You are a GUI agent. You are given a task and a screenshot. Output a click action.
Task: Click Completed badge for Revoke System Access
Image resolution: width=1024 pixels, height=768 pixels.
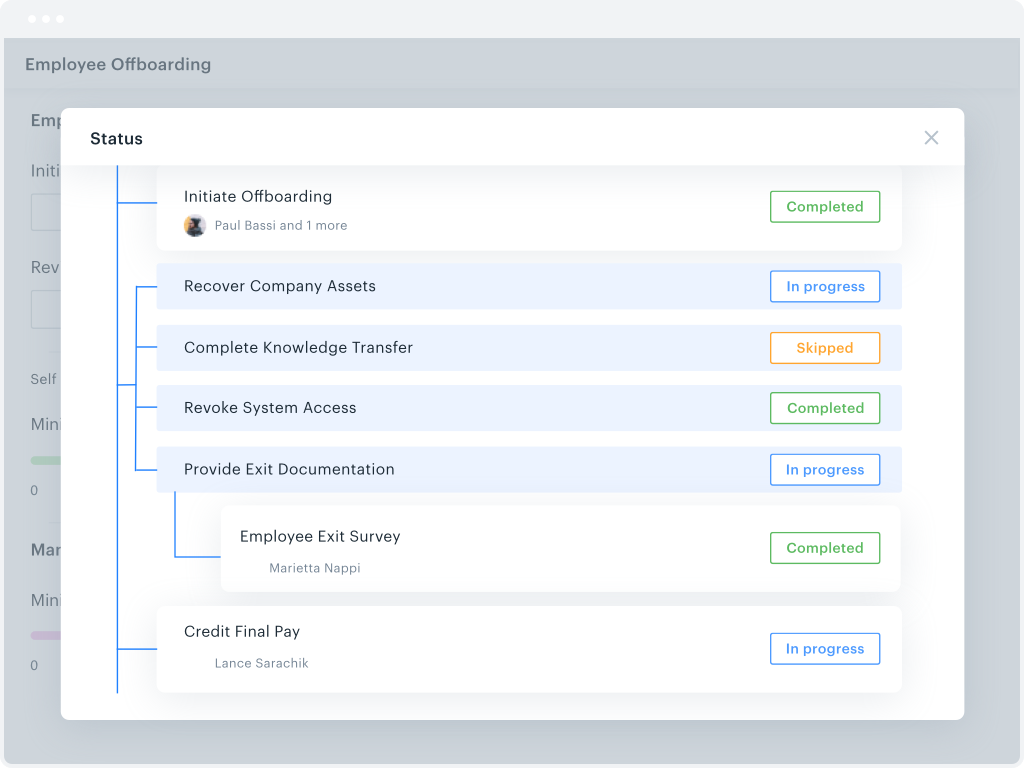824,408
